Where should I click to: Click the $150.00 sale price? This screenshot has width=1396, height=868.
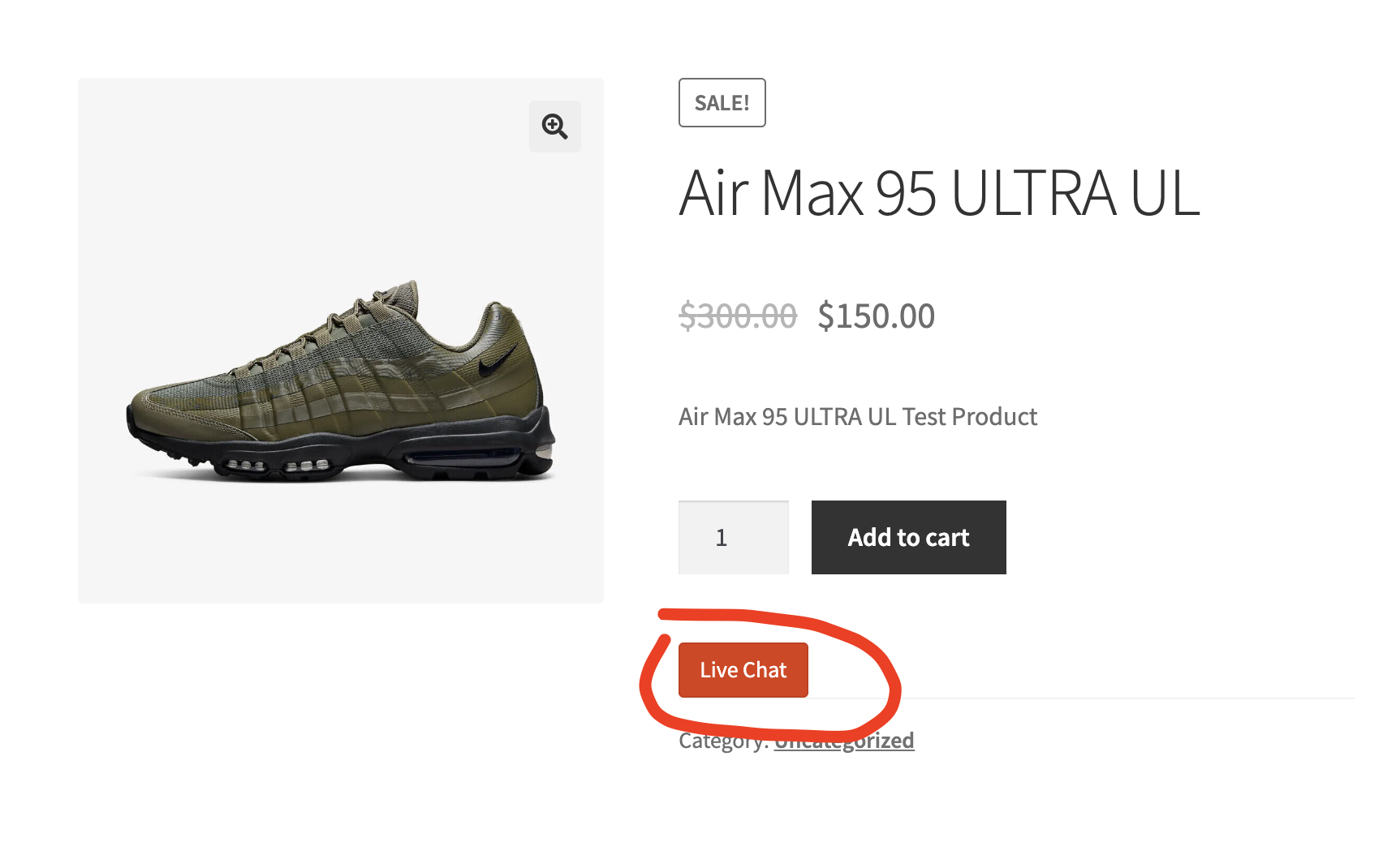876,316
